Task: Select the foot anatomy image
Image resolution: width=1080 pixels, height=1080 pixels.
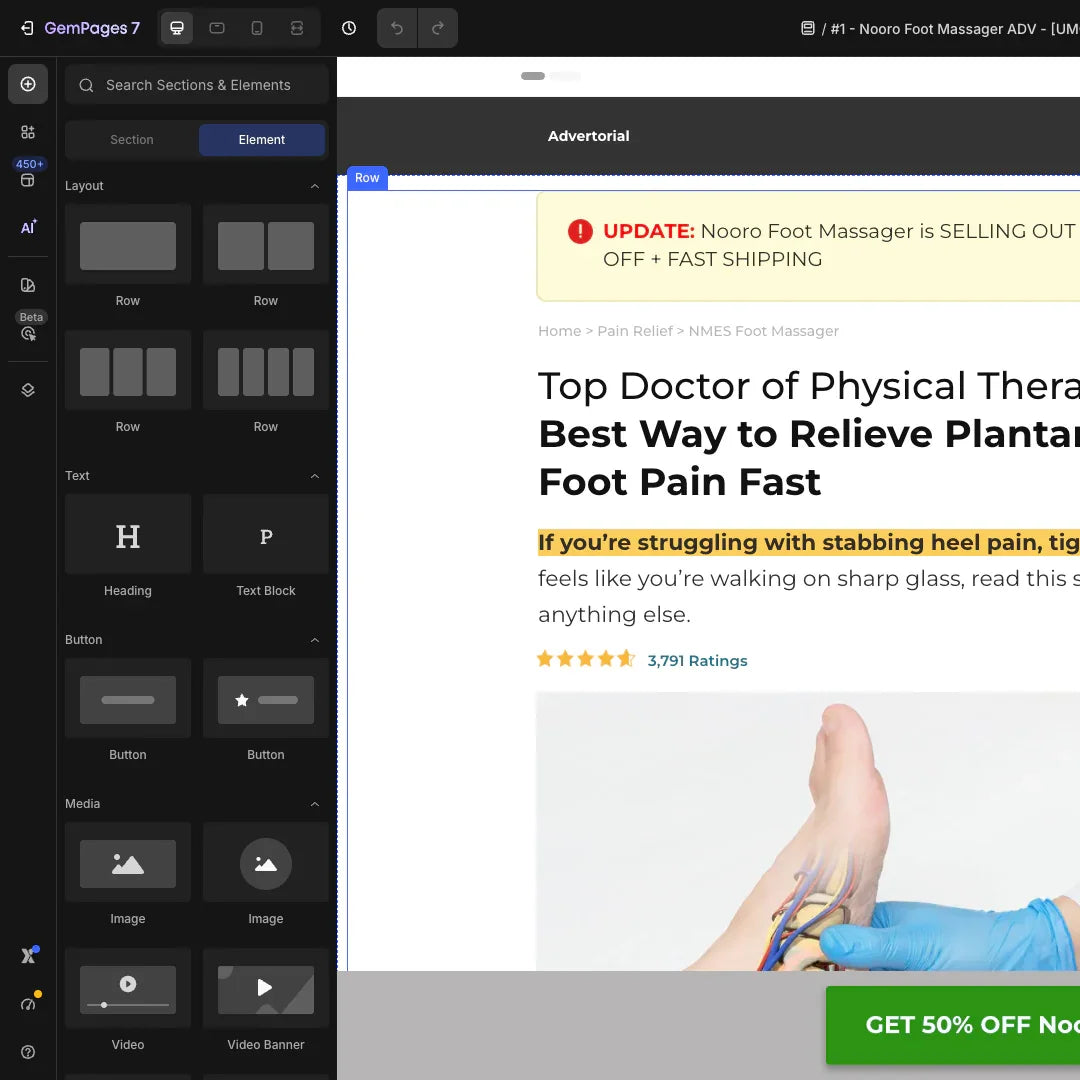Action: 807,831
